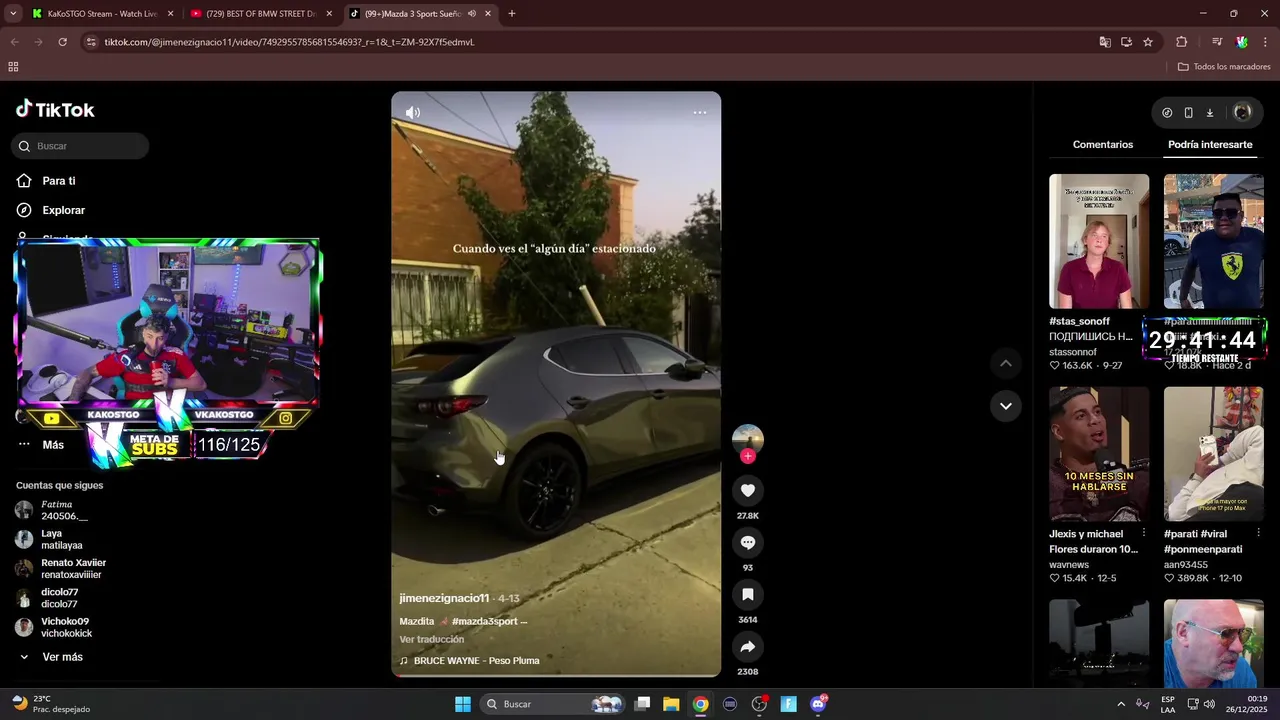Open the video's three-dot options menu

[700, 112]
